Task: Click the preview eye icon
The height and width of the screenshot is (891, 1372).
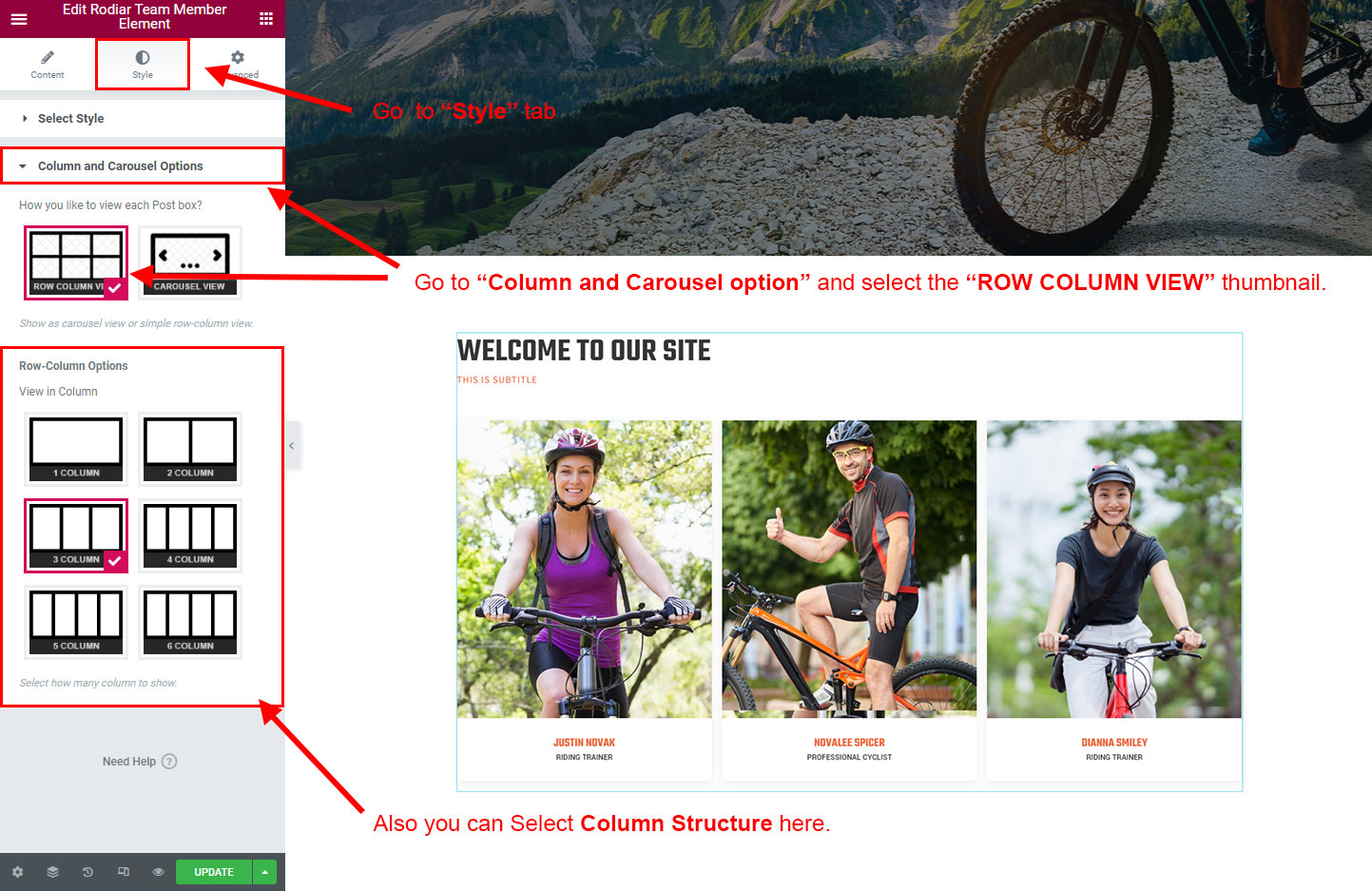Action: tap(158, 872)
